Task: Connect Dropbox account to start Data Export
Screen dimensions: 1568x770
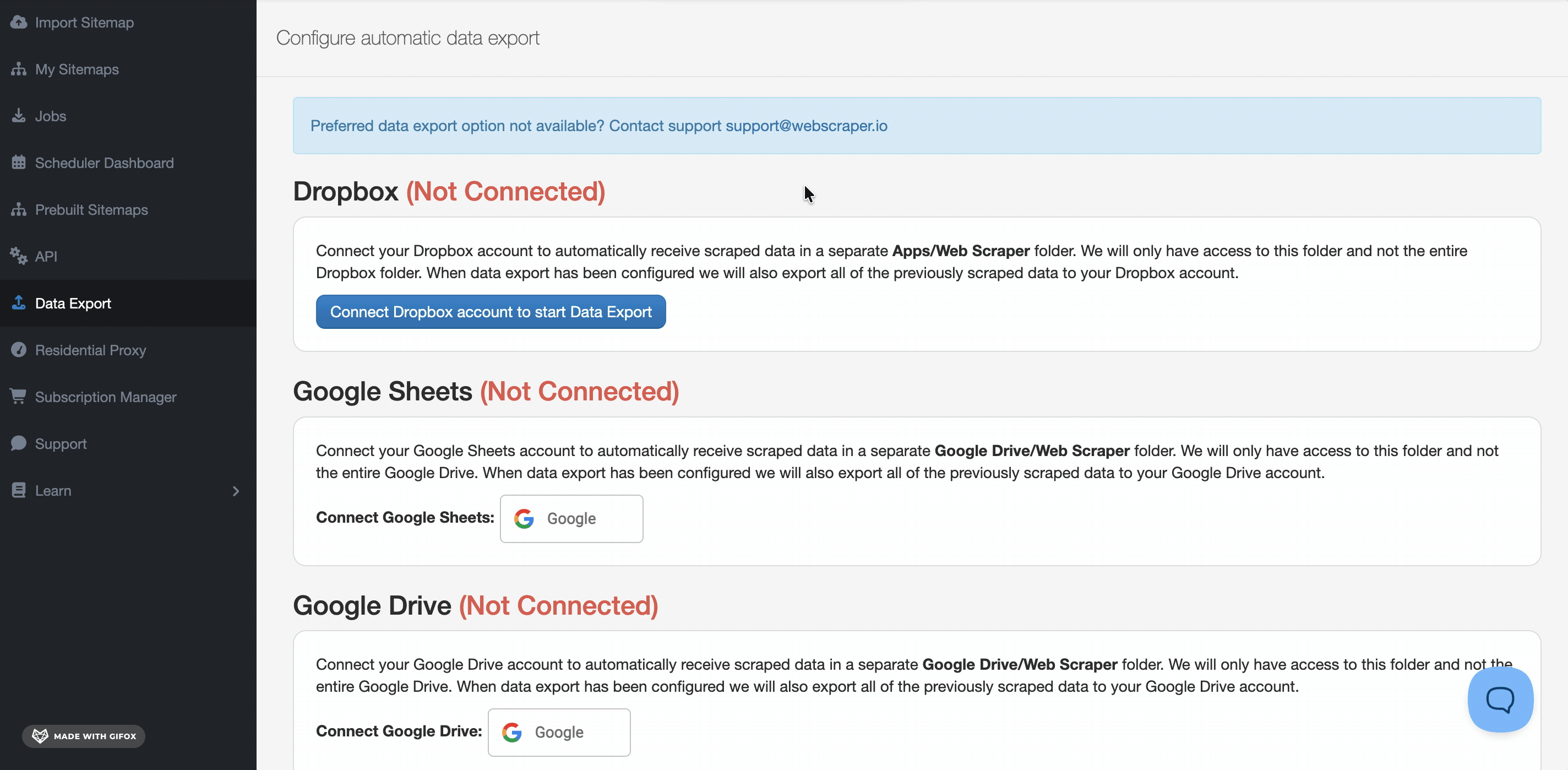Action: [x=491, y=312]
